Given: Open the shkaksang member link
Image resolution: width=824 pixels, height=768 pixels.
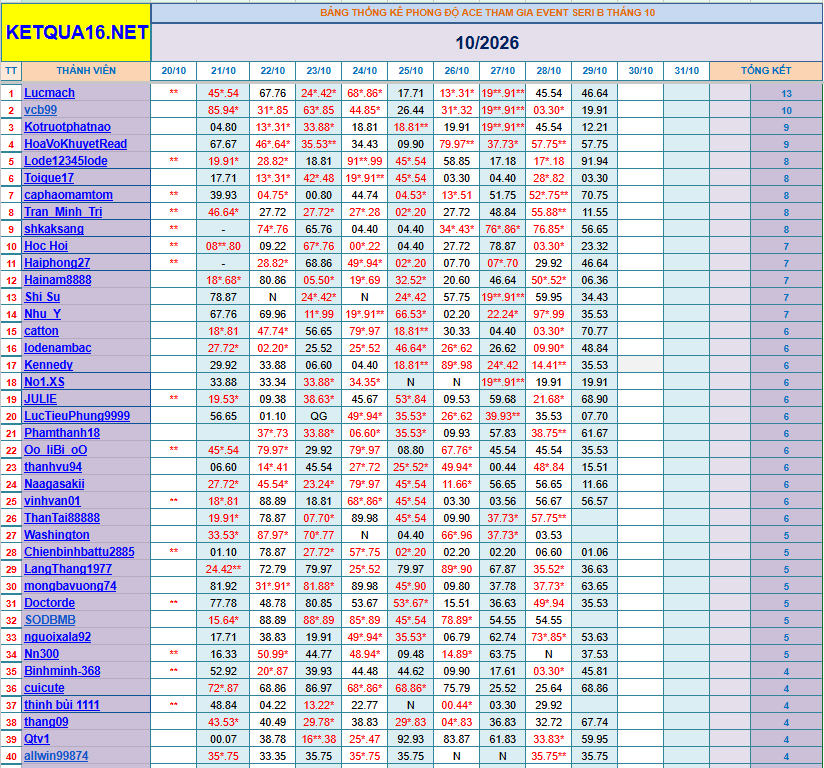Looking at the screenshot, I should pos(54,229).
